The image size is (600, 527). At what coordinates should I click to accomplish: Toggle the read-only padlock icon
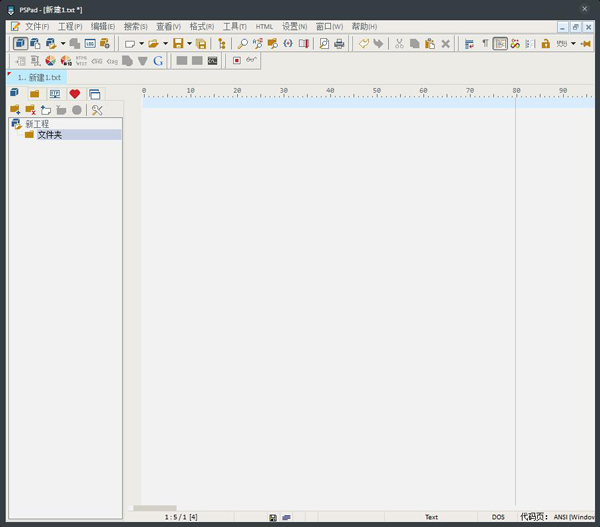[x=545, y=43]
